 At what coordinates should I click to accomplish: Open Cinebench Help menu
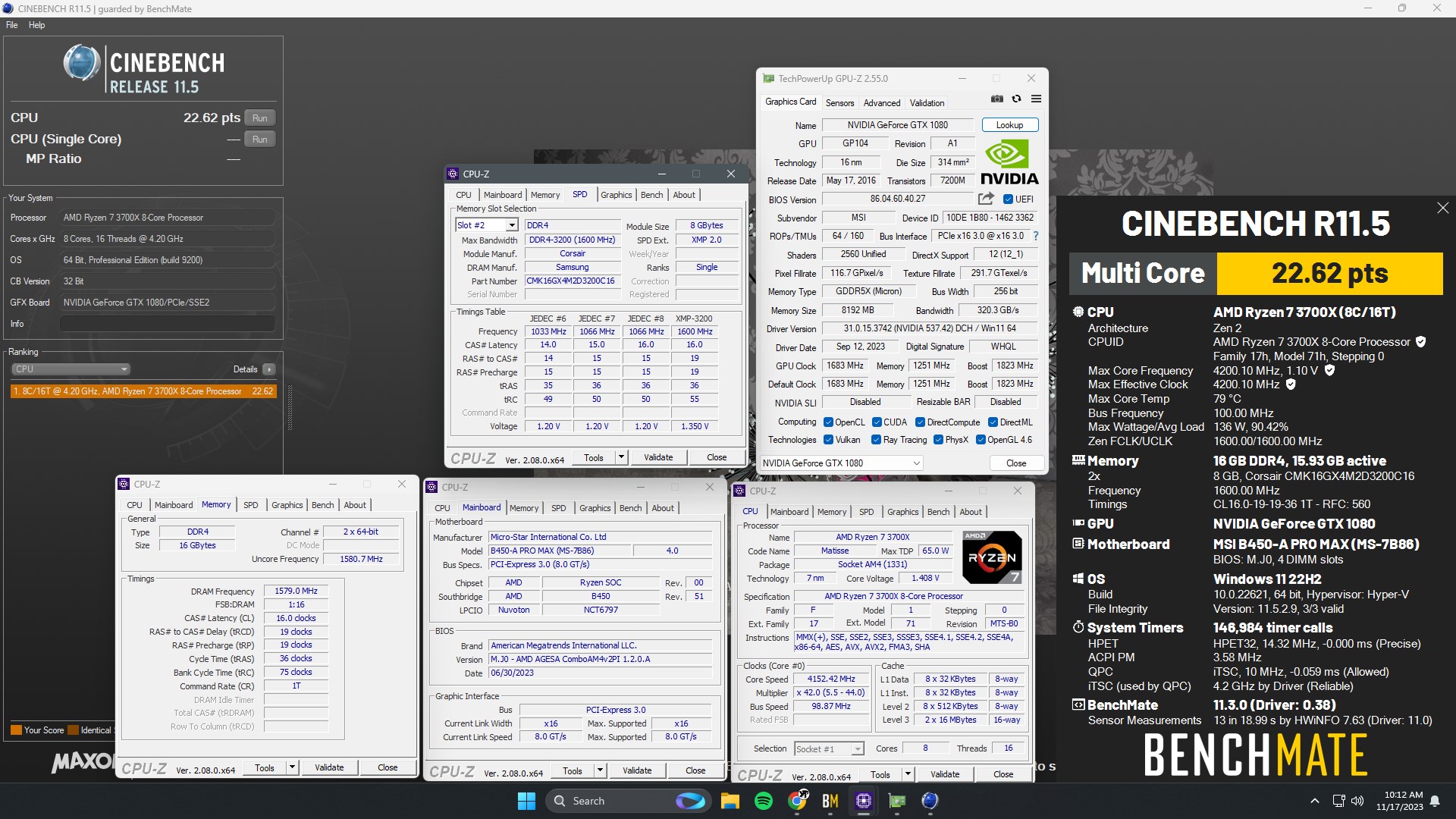click(x=36, y=25)
